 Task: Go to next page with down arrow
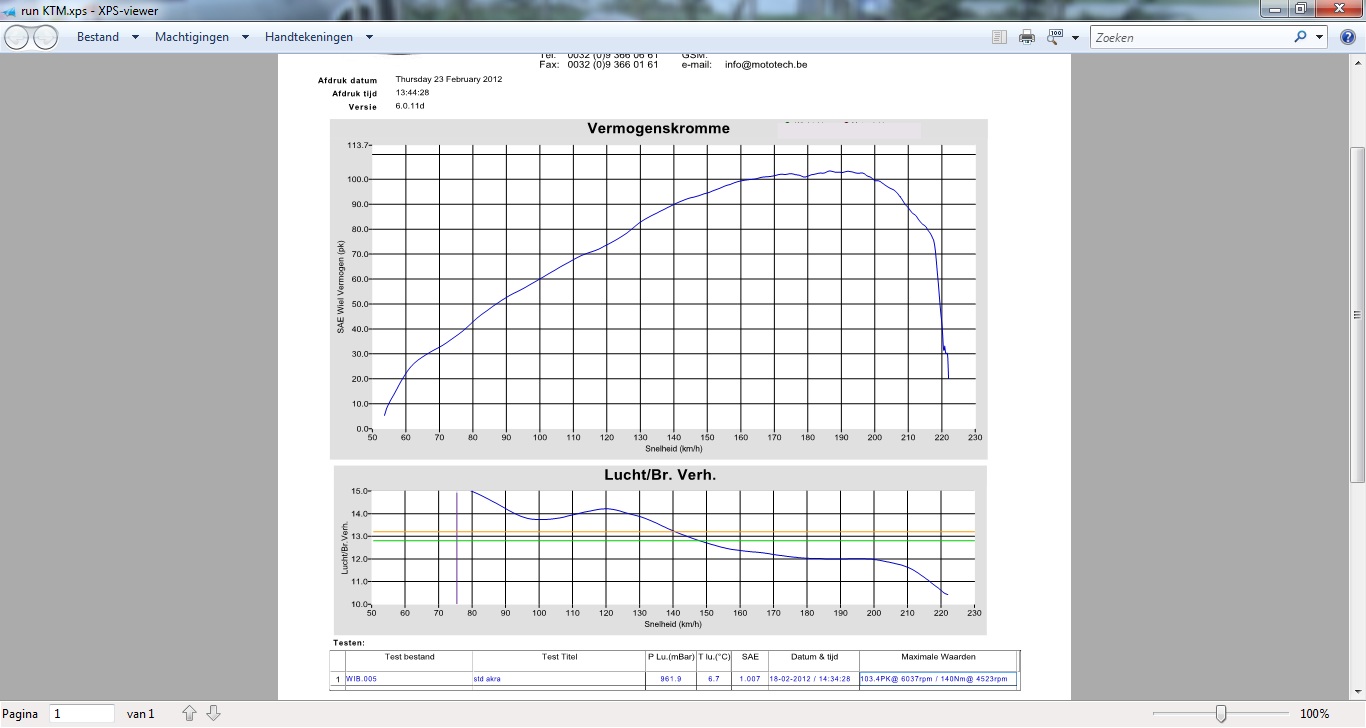[213, 713]
